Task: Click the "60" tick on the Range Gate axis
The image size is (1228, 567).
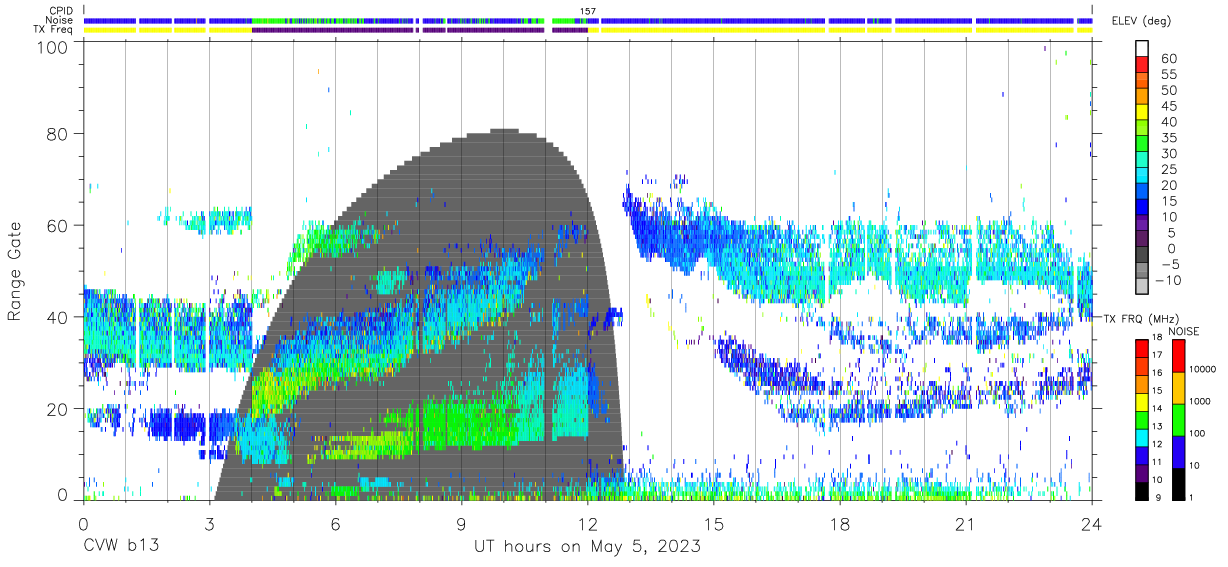Action: point(57,225)
